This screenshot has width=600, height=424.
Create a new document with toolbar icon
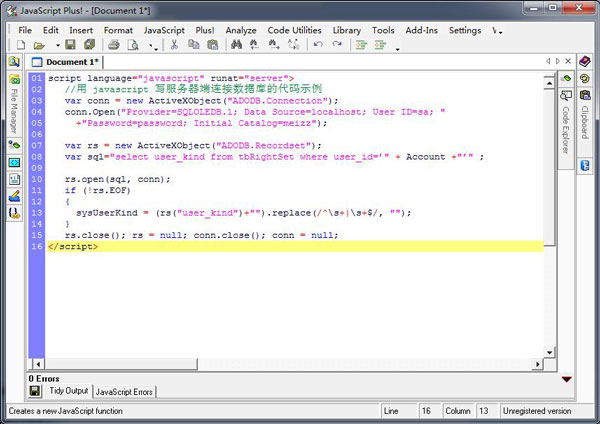coord(21,45)
